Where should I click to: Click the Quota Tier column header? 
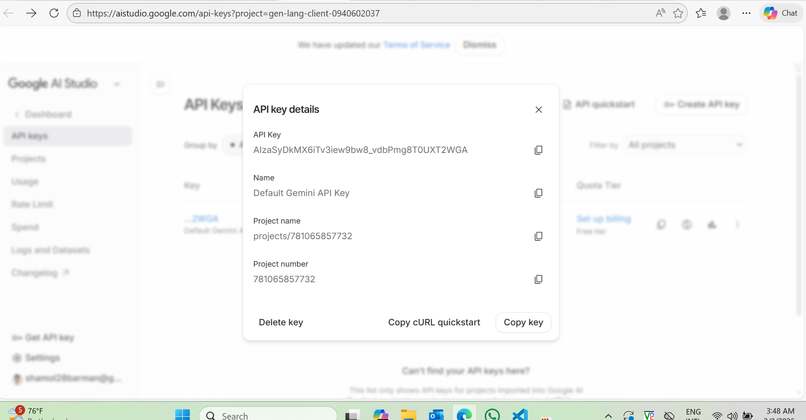pos(598,185)
